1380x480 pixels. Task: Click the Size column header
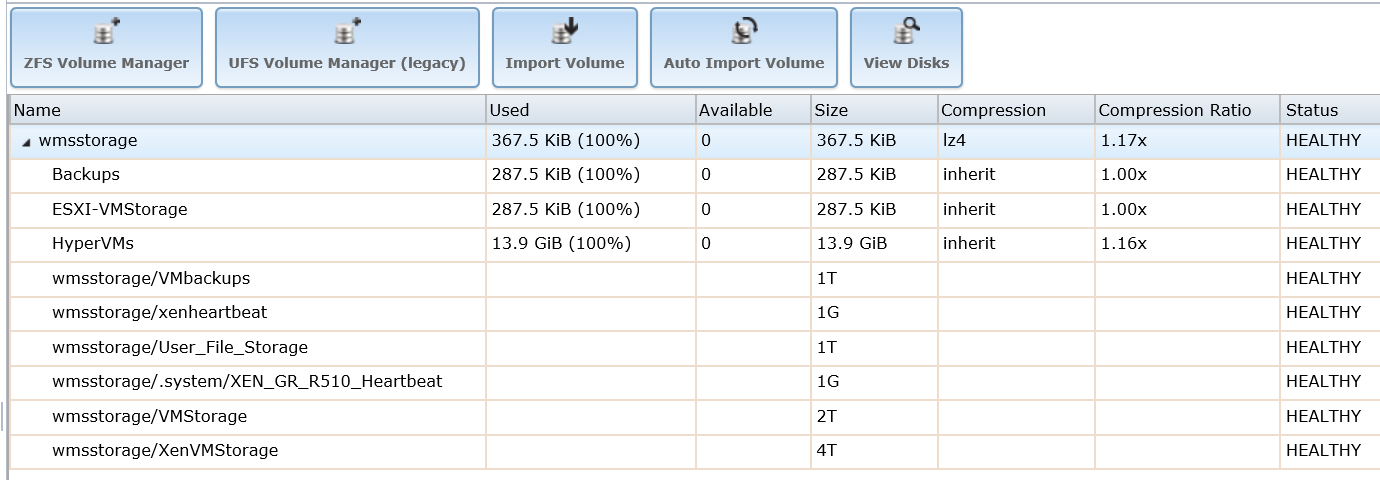874,110
